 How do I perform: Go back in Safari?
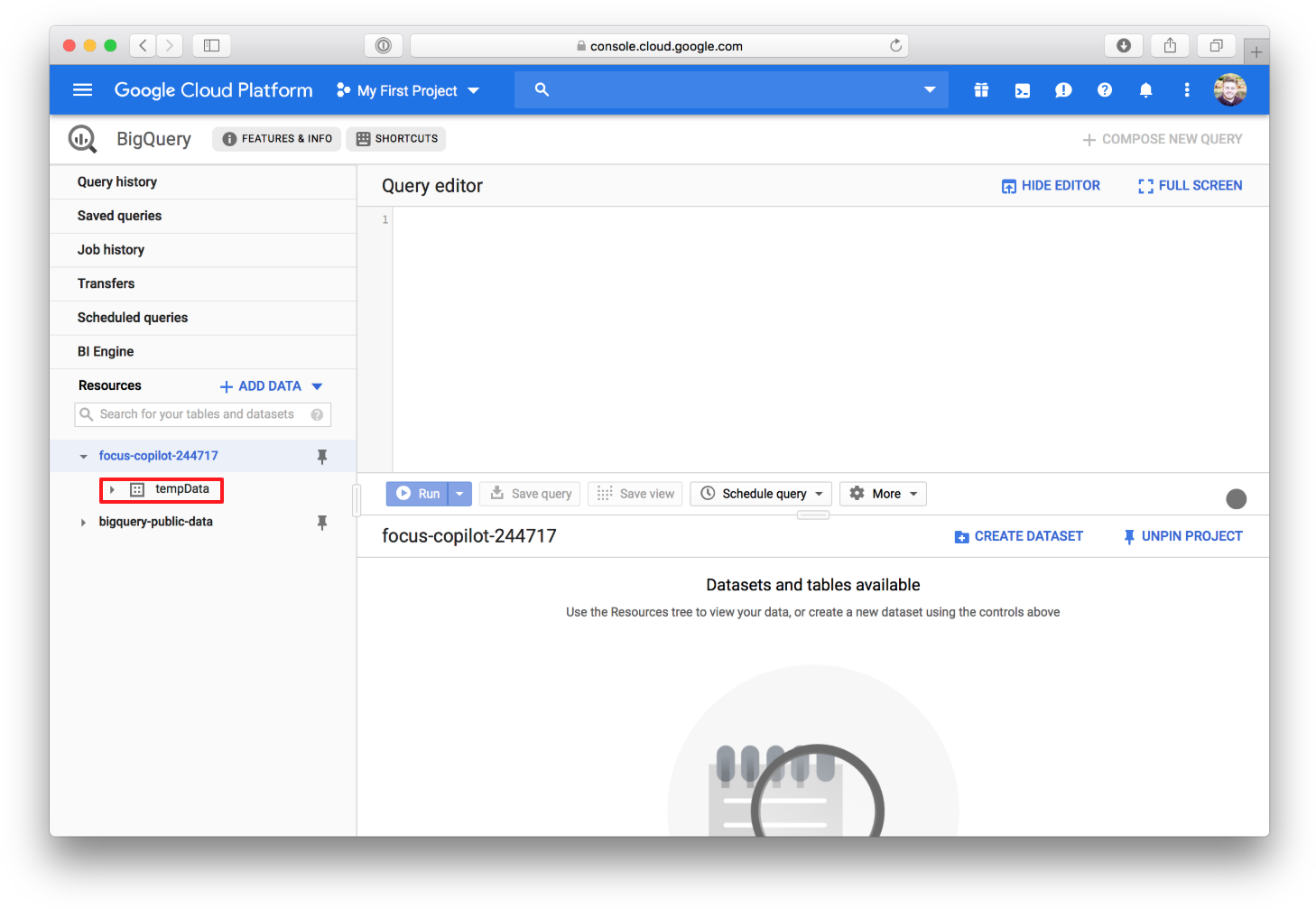click(143, 45)
